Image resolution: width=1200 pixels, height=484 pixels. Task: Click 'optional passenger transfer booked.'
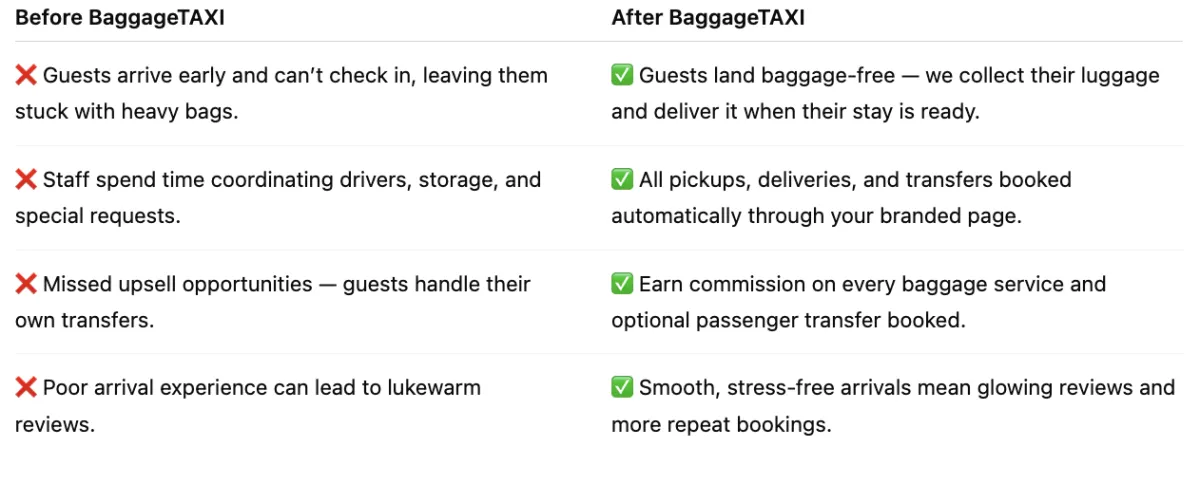point(788,320)
